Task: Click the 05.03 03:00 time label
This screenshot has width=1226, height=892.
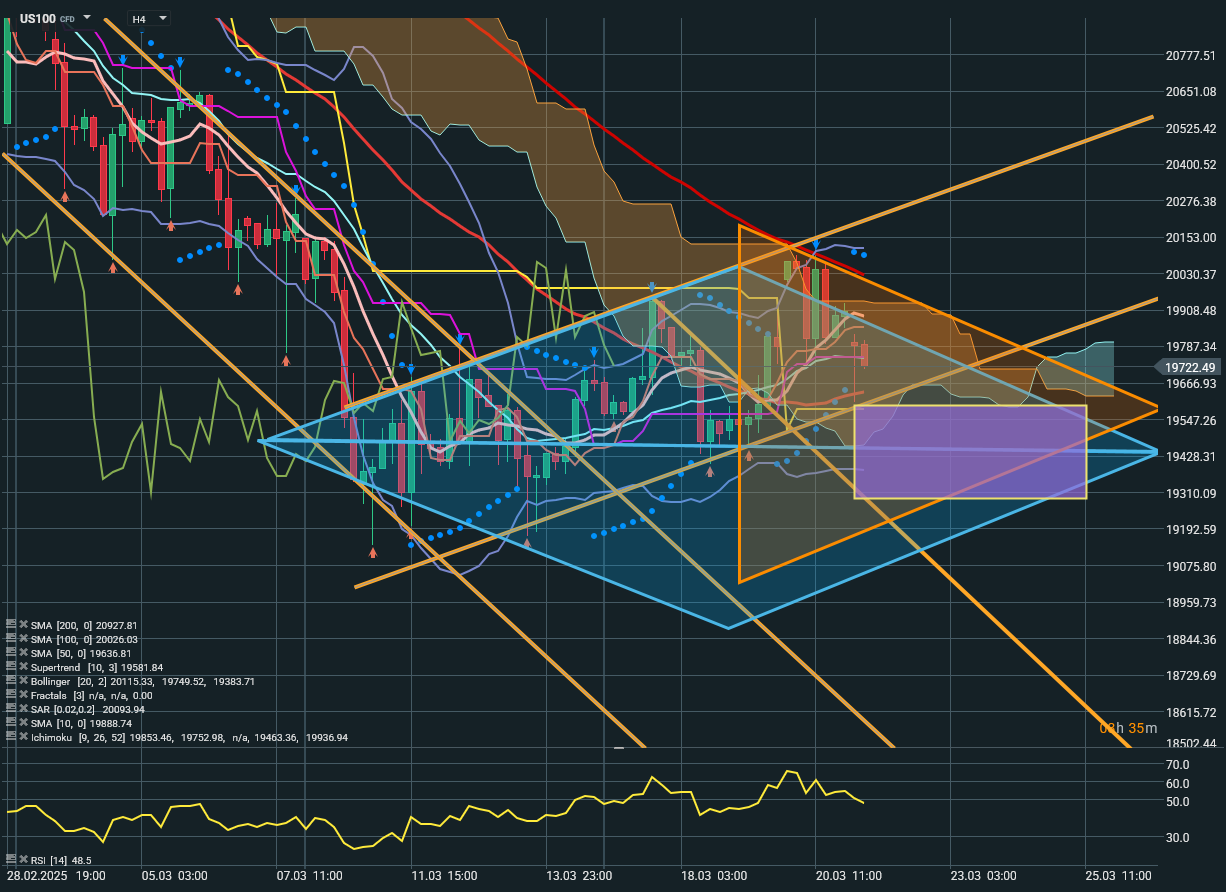Action: [x=175, y=875]
